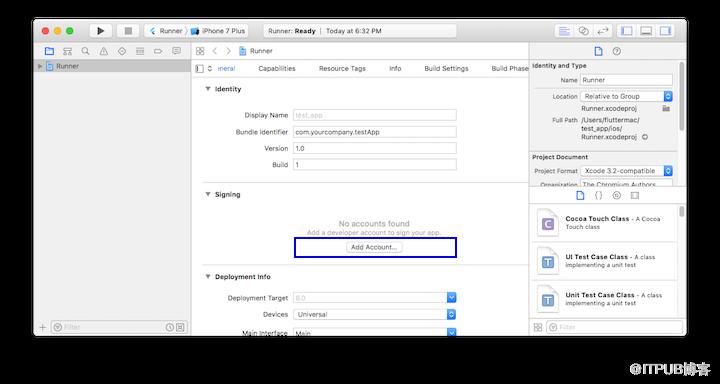Open the Report navigator
This screenshot has height=384, width=720.
point(176,51)
